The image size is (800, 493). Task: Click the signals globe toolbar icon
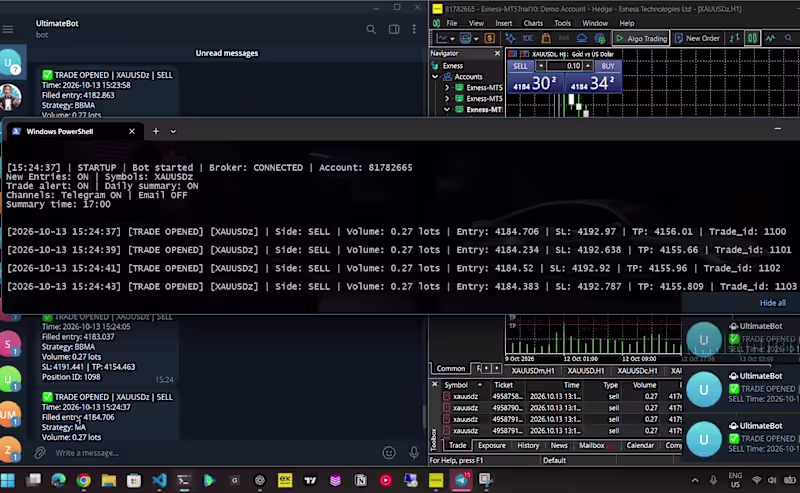pyautogui.click(x=600, y=38)
